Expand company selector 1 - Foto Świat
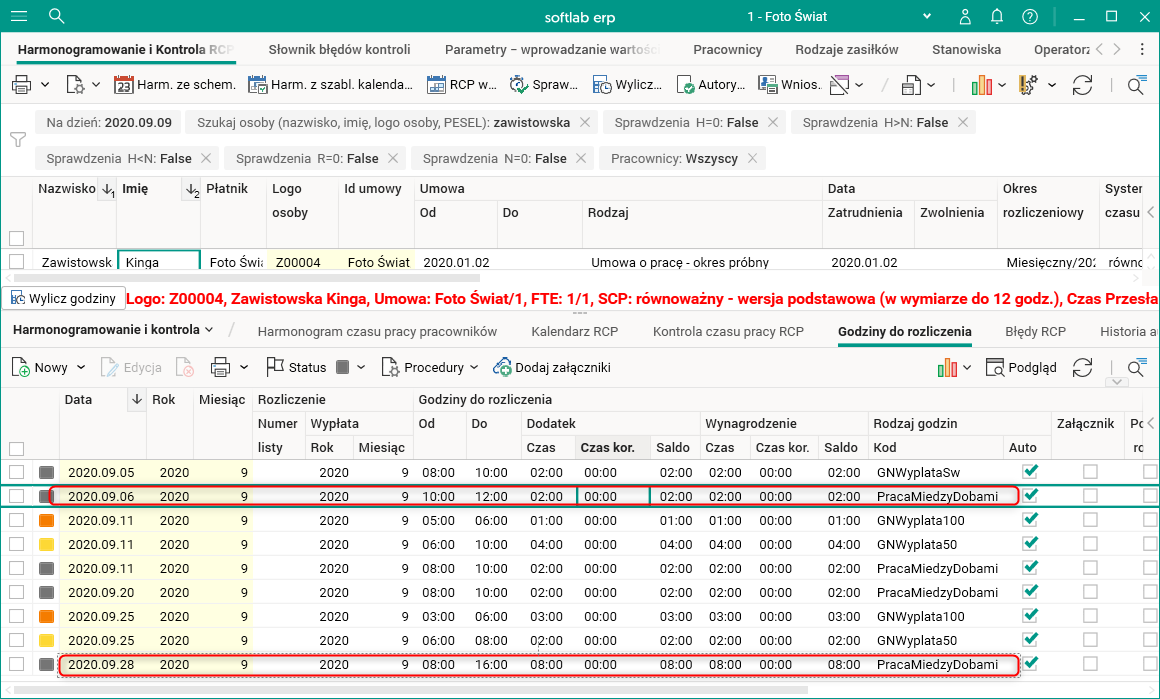The image size is (1160, 699). [927, 16]
